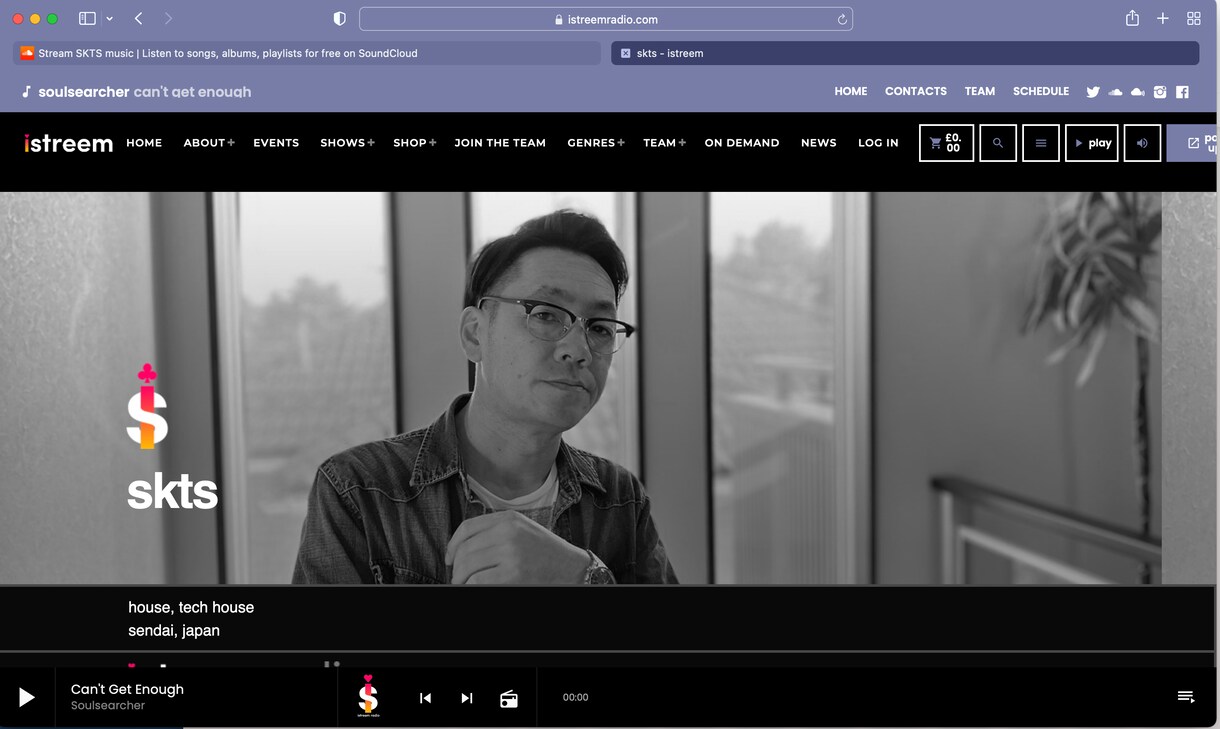Click the LOG IN link
Viewport: 1220px width, 729px height.
click(878, 143)
